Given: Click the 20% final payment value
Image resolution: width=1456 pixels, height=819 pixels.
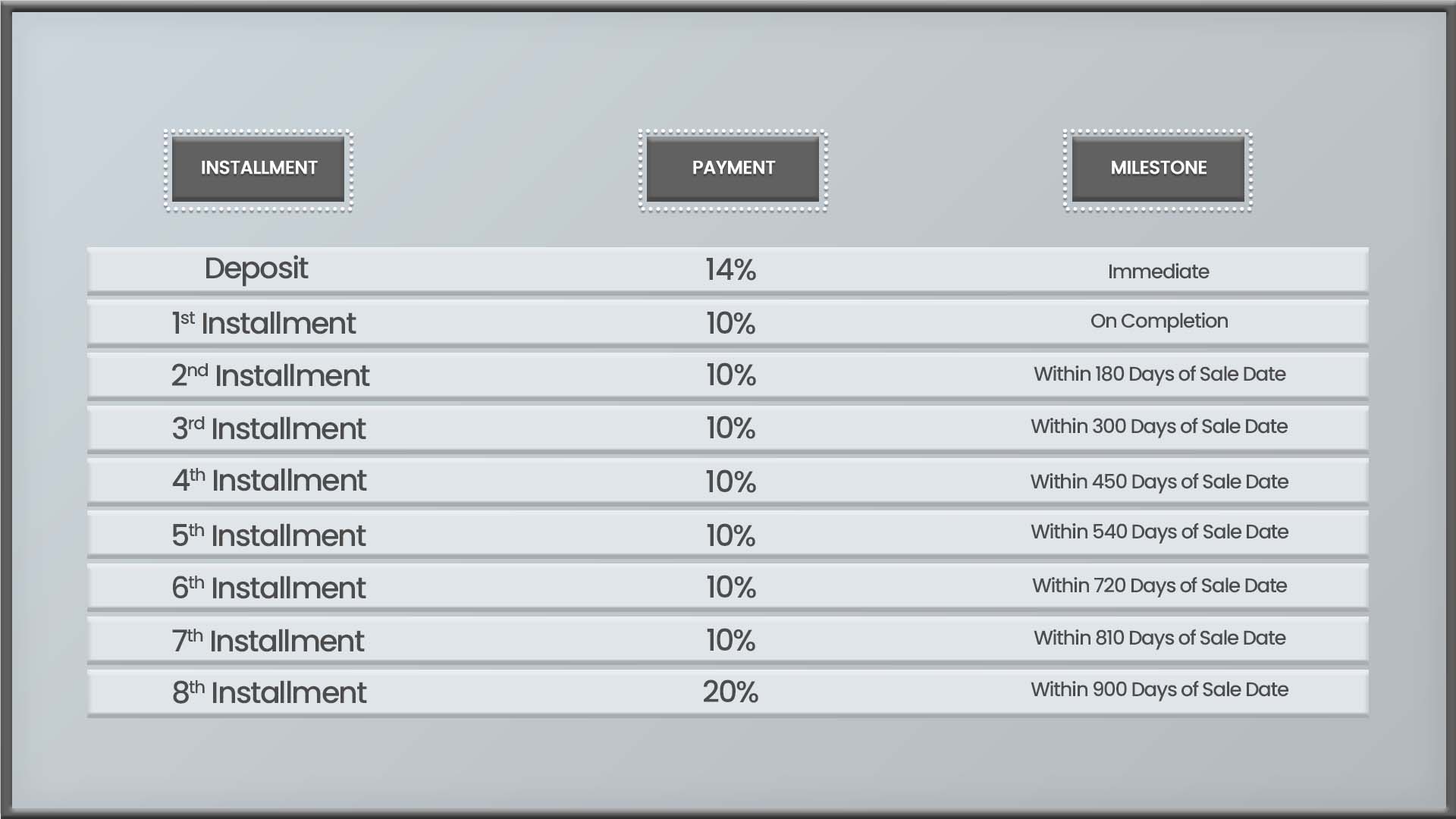Looking at the screenshot, I should tap(730, 692).
